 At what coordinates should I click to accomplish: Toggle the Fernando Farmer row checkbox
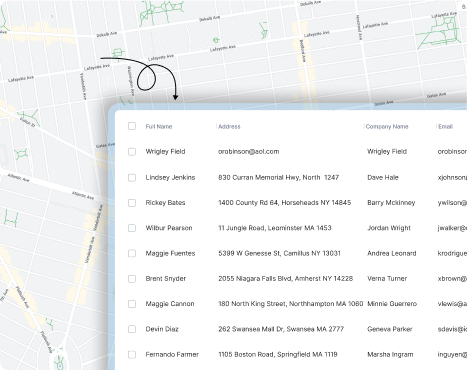[132, 354]
